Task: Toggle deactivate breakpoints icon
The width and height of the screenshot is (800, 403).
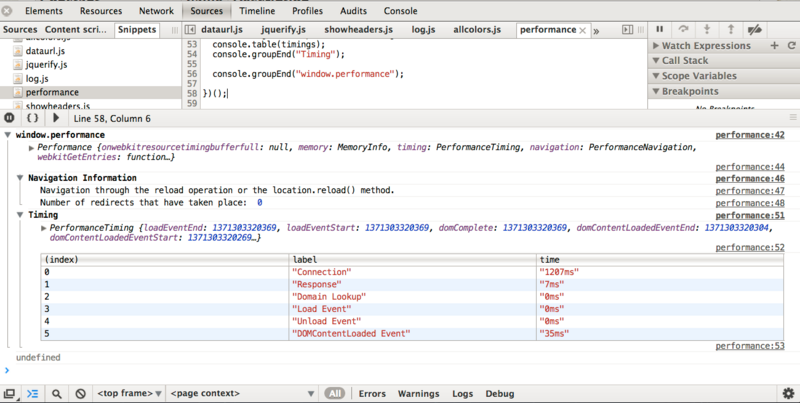Action: click(x=757, y=30)
